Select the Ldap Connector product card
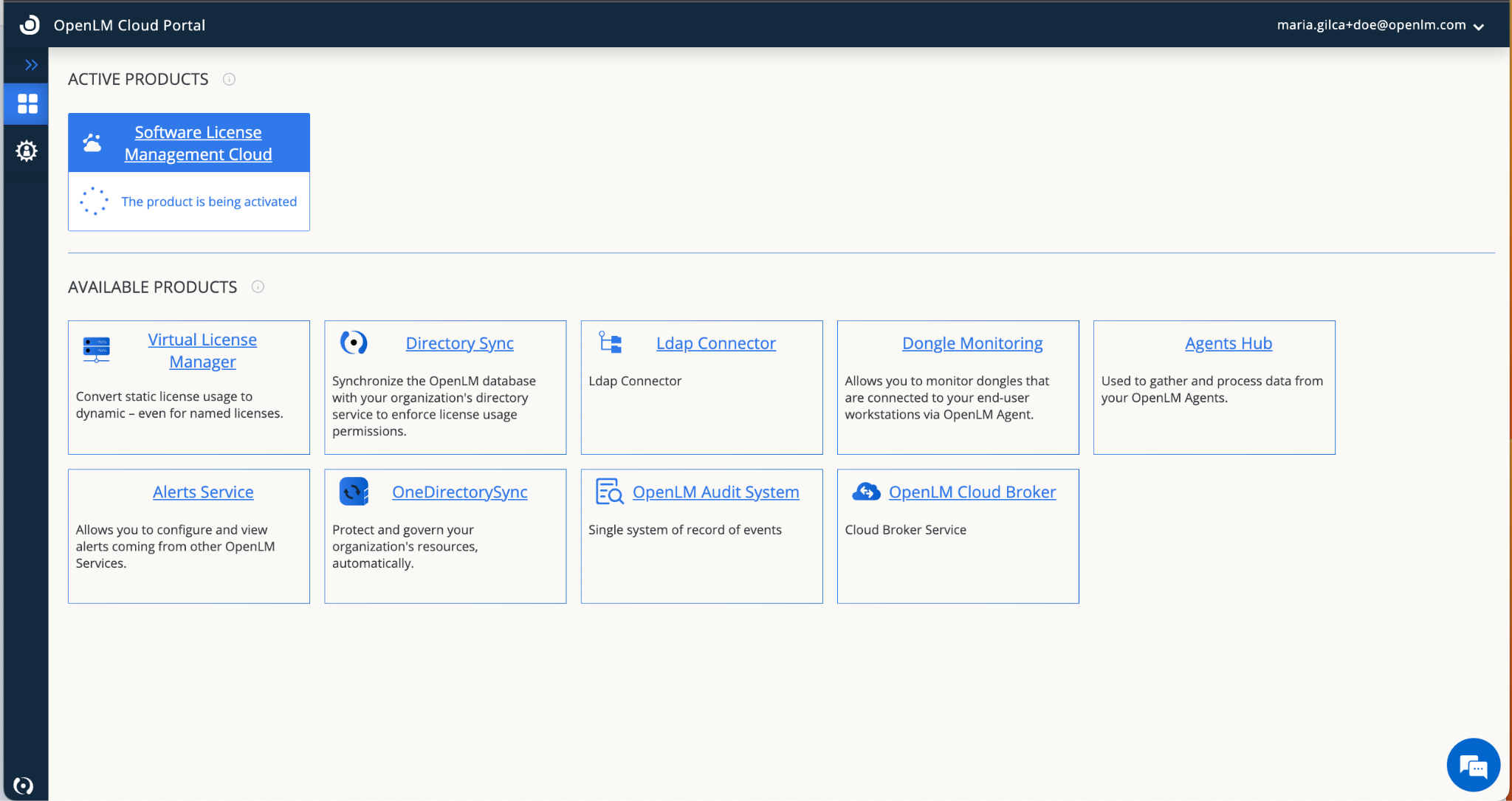 pyautogui.click(x=701, y=413)
